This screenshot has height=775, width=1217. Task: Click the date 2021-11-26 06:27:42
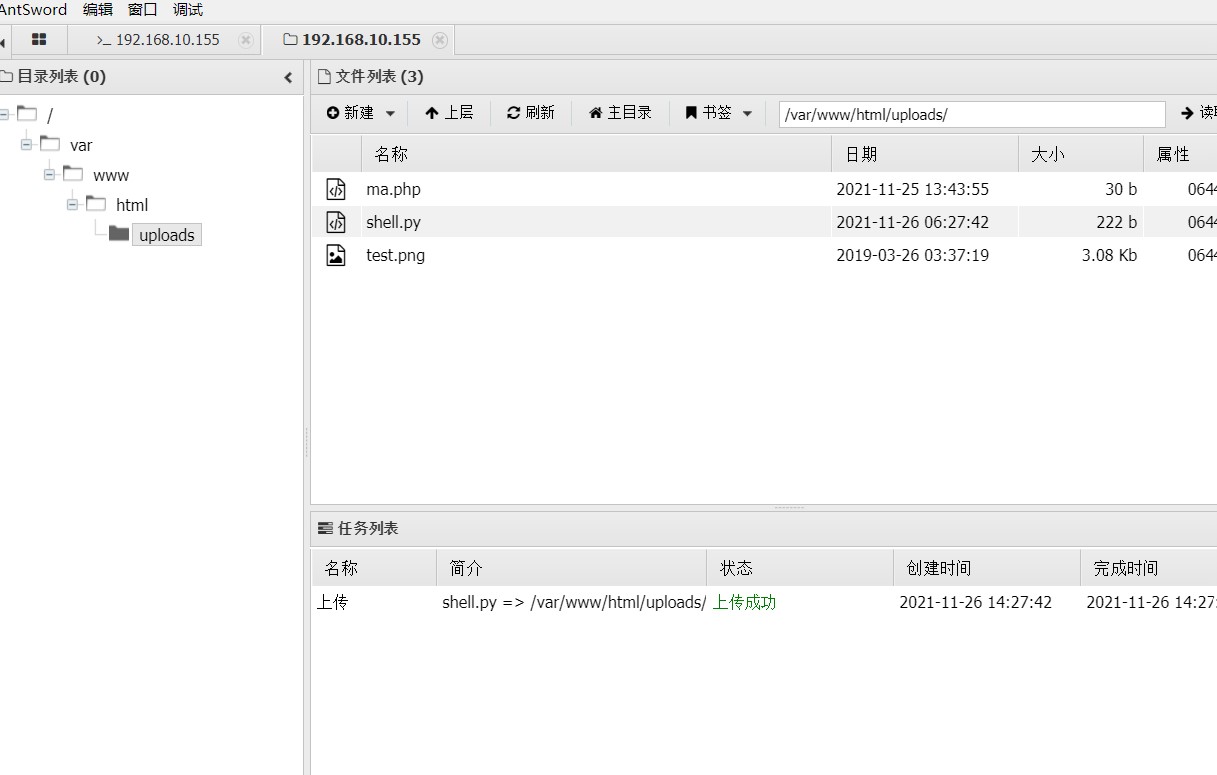pyautogui.click(x=913, y=222)
